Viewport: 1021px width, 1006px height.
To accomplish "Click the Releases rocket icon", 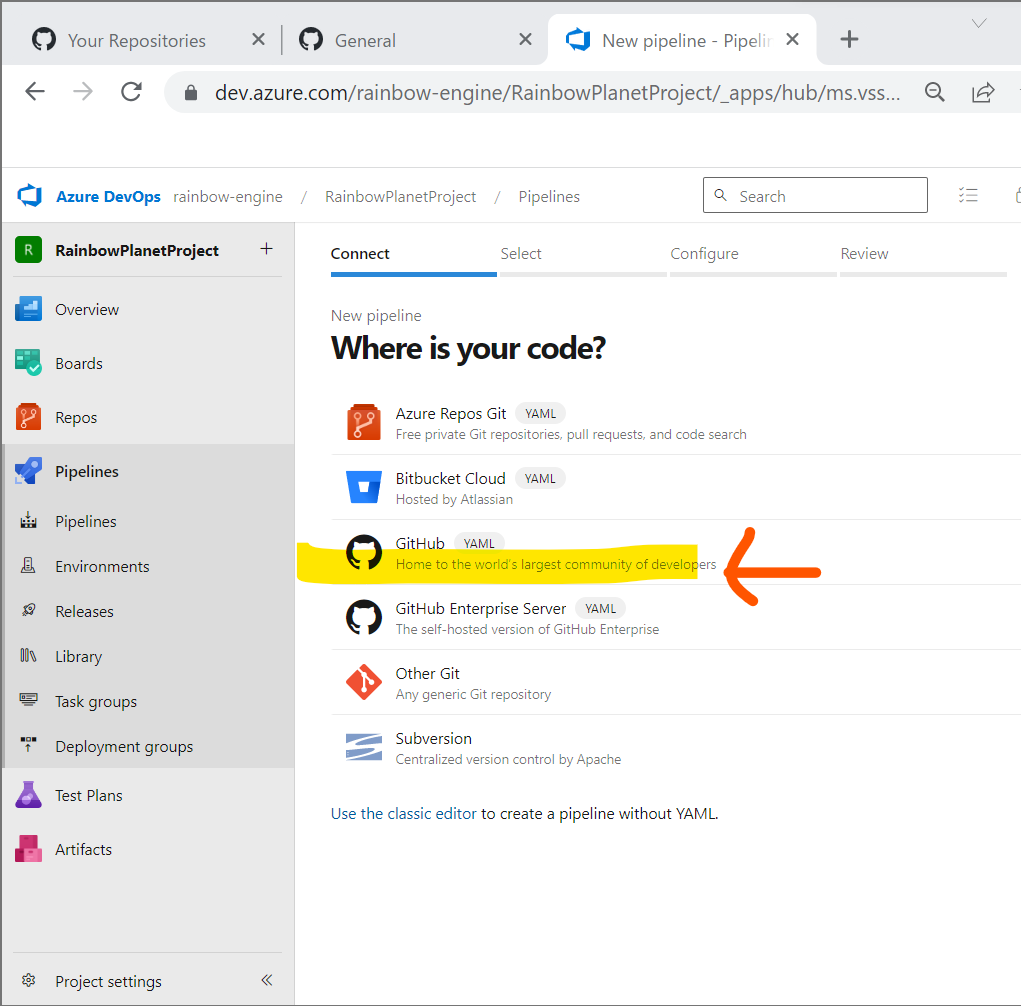I will pos(29,611).
